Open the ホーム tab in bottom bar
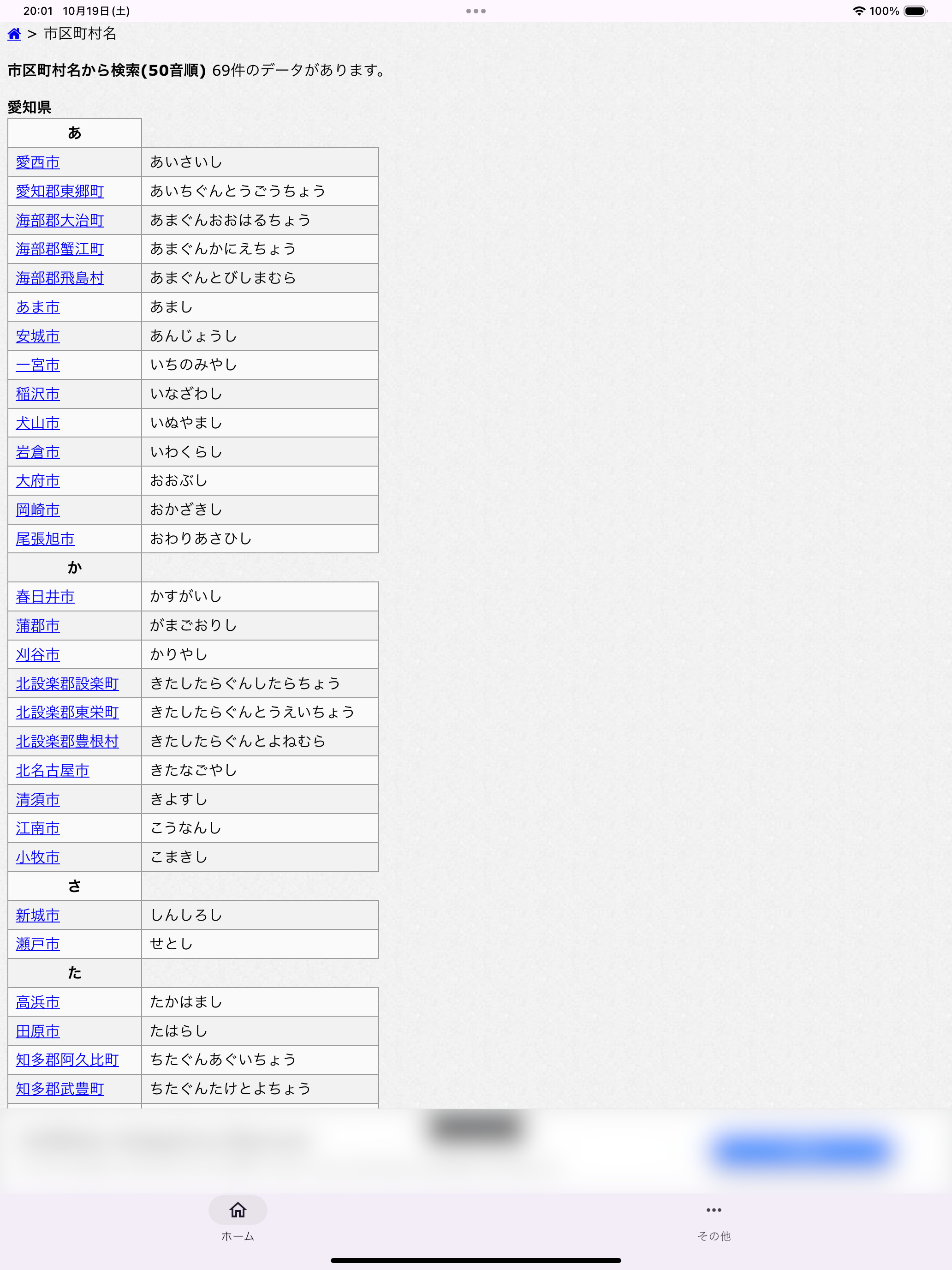Screen dimensions: 952x1270 238,1219
